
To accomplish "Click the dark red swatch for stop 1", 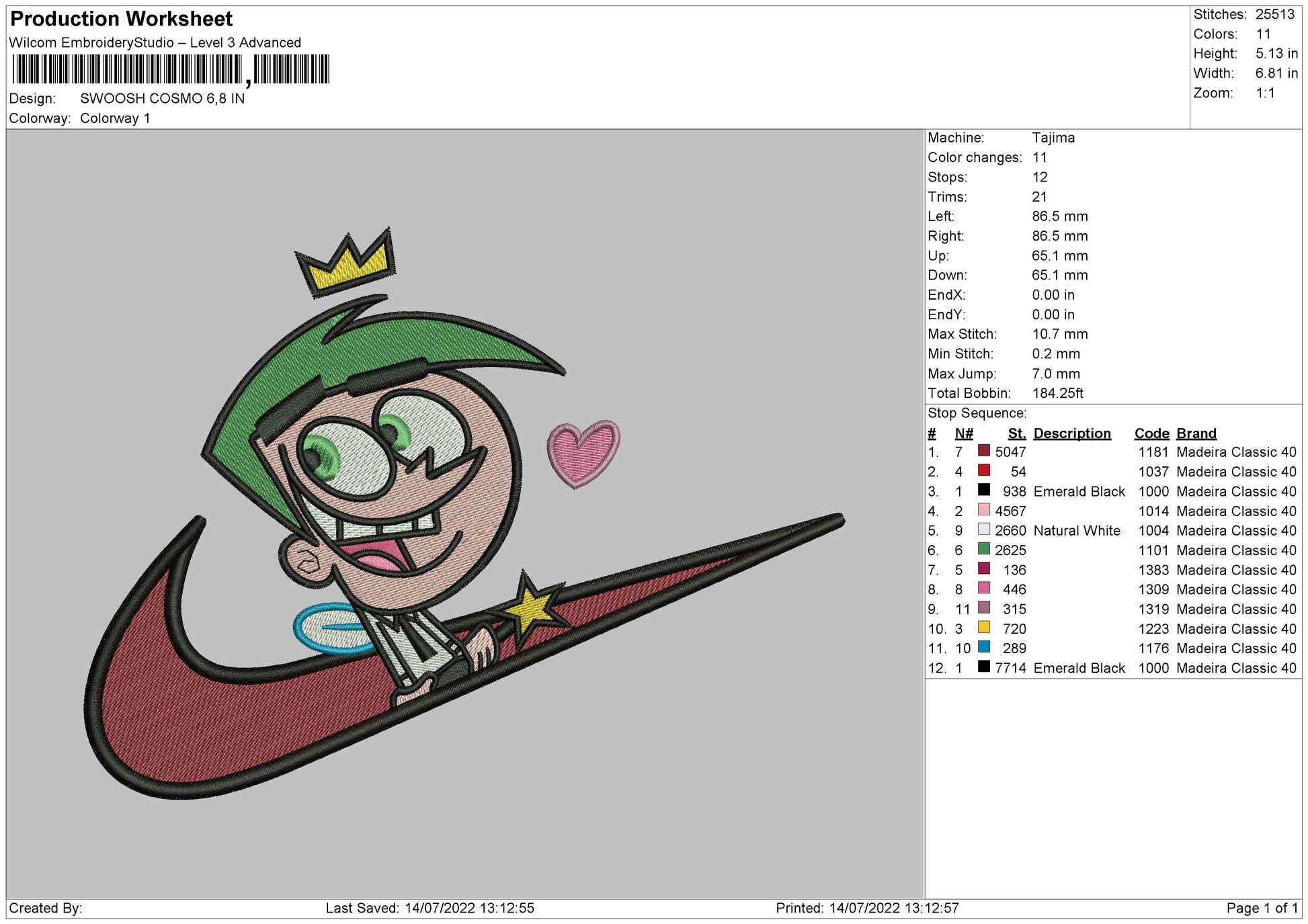I will tap(983, 451).
